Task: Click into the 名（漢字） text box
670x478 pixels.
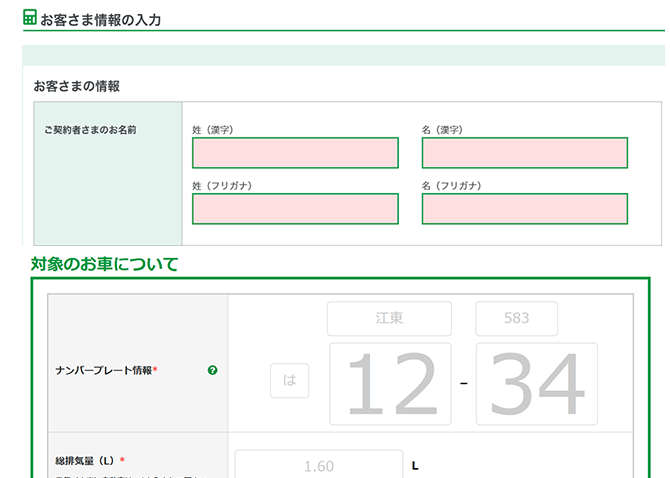Action: click(524, 153)
